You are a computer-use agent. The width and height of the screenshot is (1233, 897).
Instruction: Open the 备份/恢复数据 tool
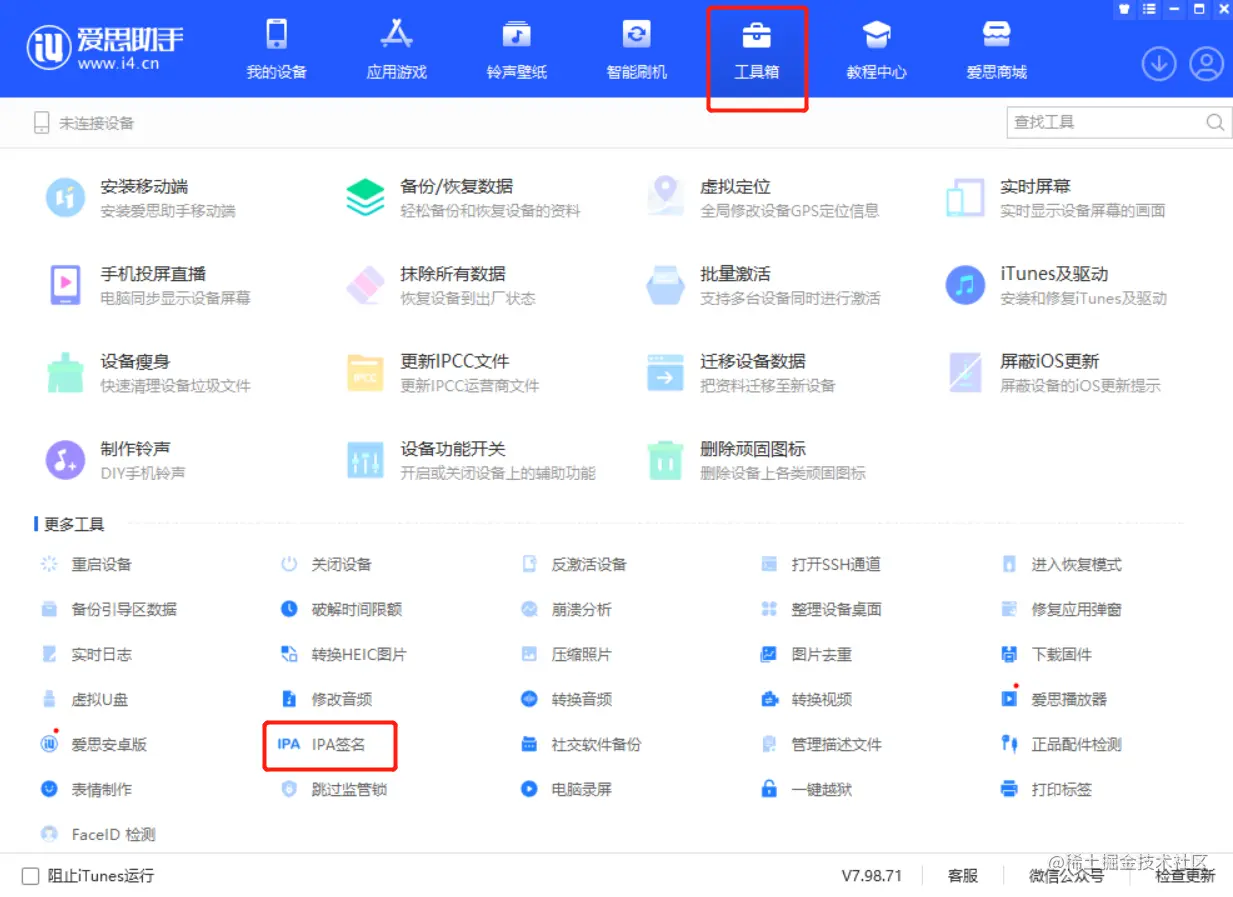coord(462,197)
